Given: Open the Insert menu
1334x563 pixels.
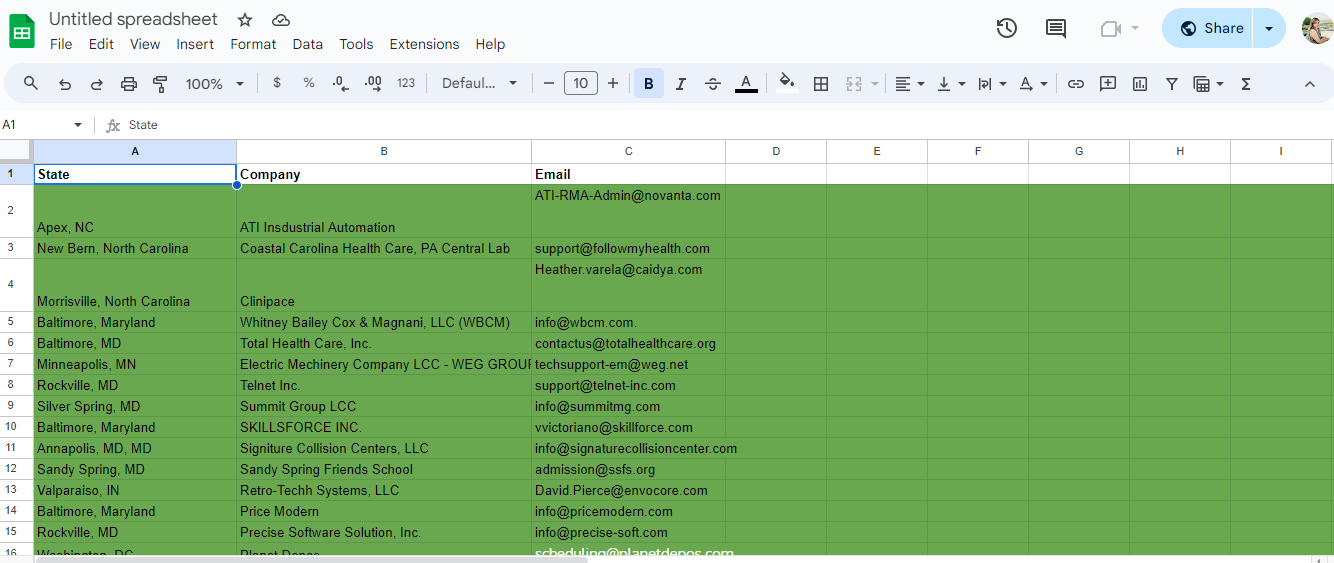Looking at the screenshot, I should (195, 44).
